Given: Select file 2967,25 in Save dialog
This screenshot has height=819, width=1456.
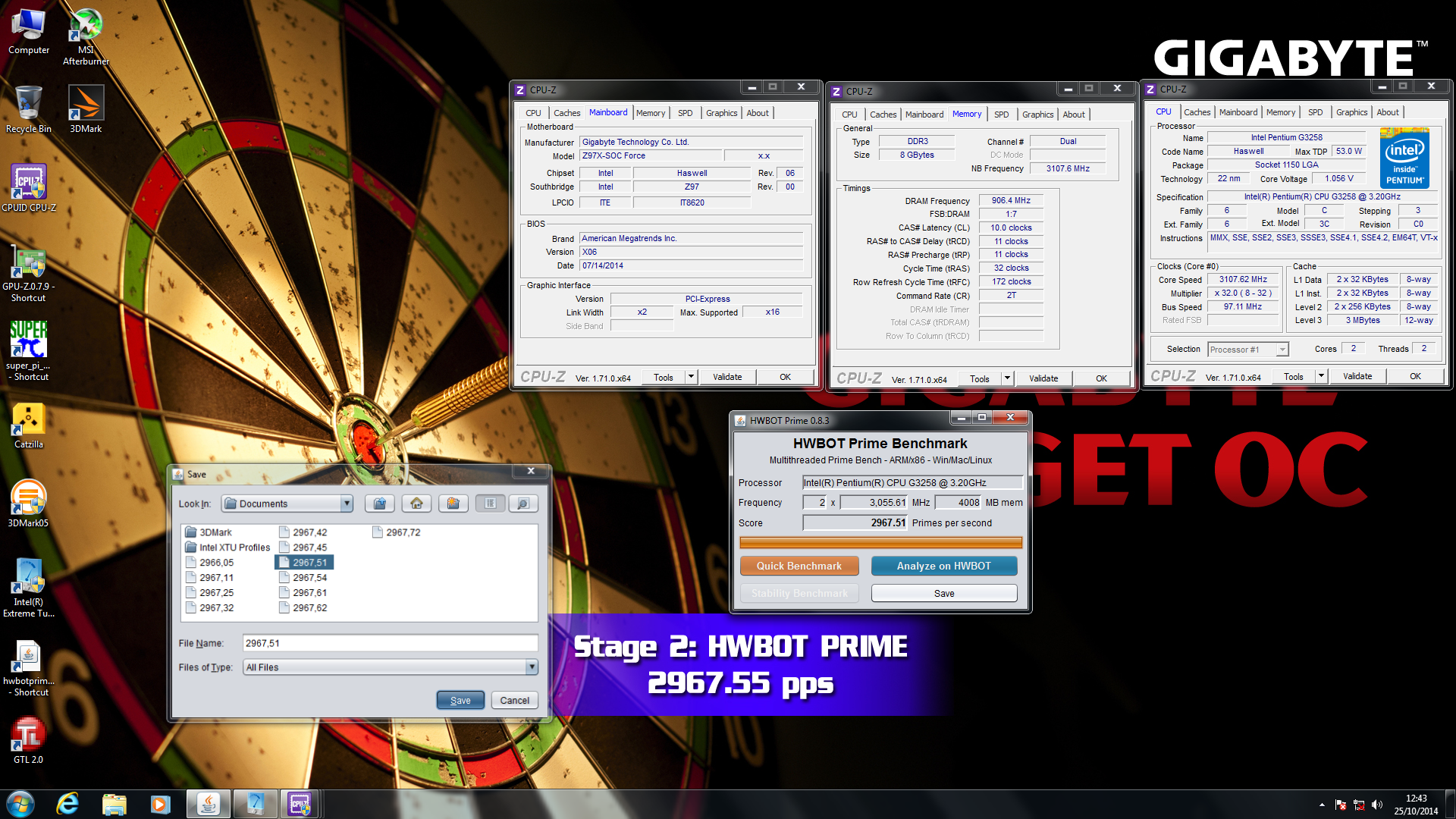Looking at the screenshot, I should (209, 593).
